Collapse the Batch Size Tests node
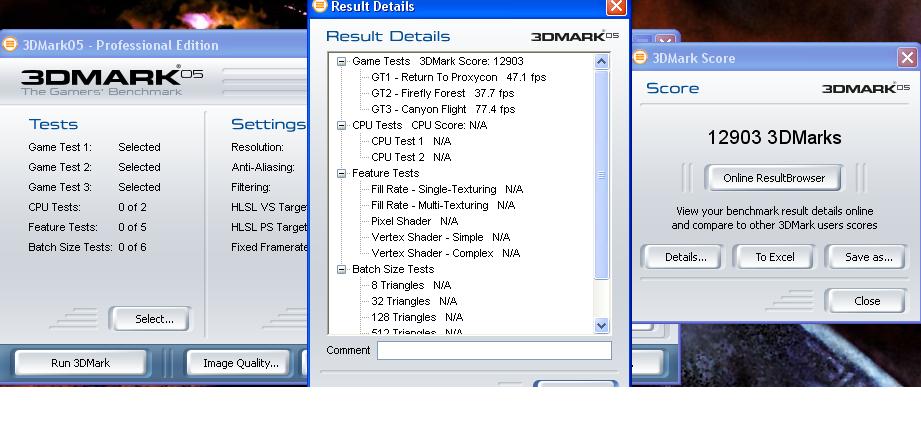921x427 pixels. pos(342,269)
